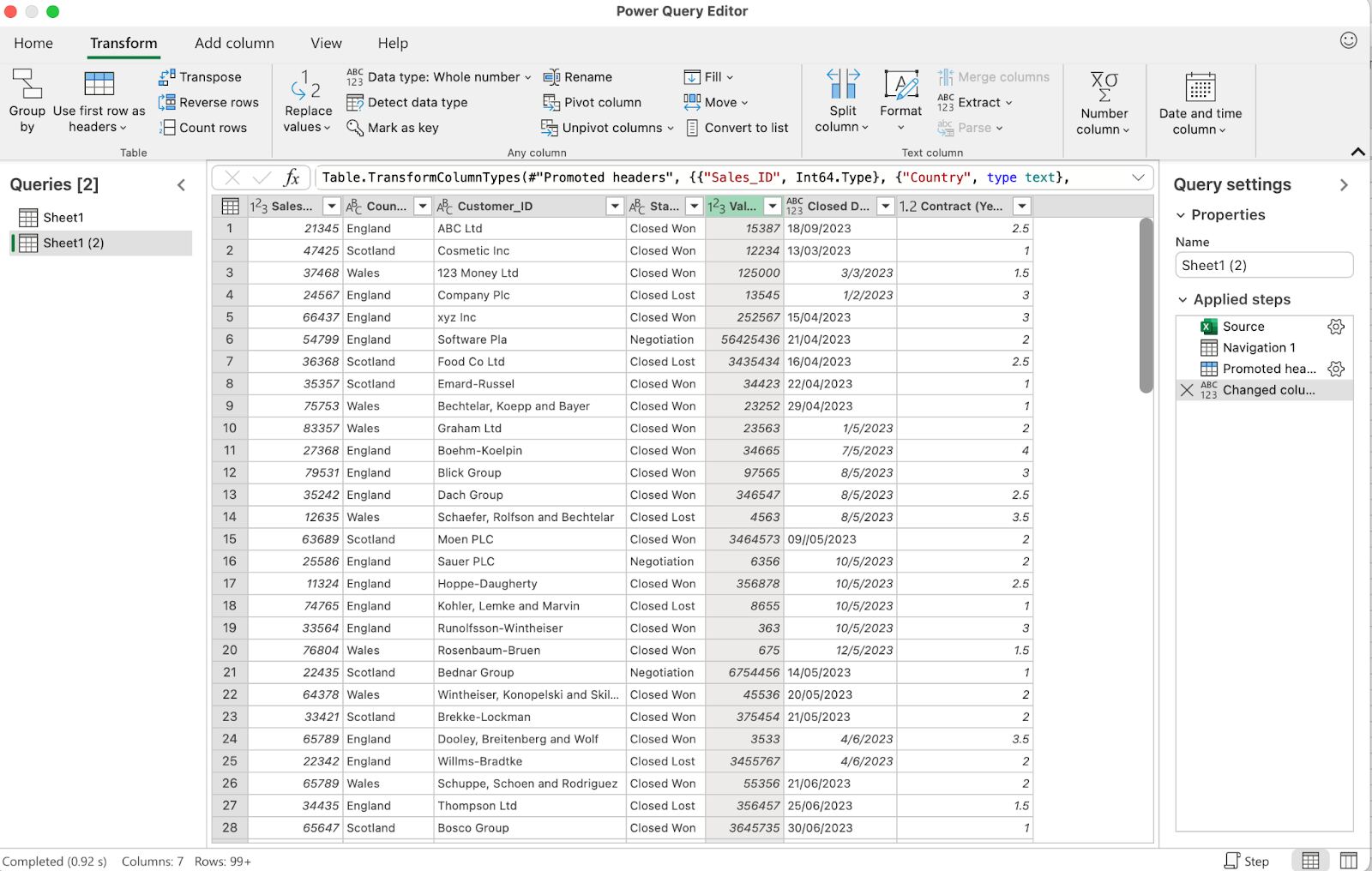Select the Sheet1 (2) query
Viewport: 1372px width, 871px height.
pyautogui.click(x=101, y=243)
